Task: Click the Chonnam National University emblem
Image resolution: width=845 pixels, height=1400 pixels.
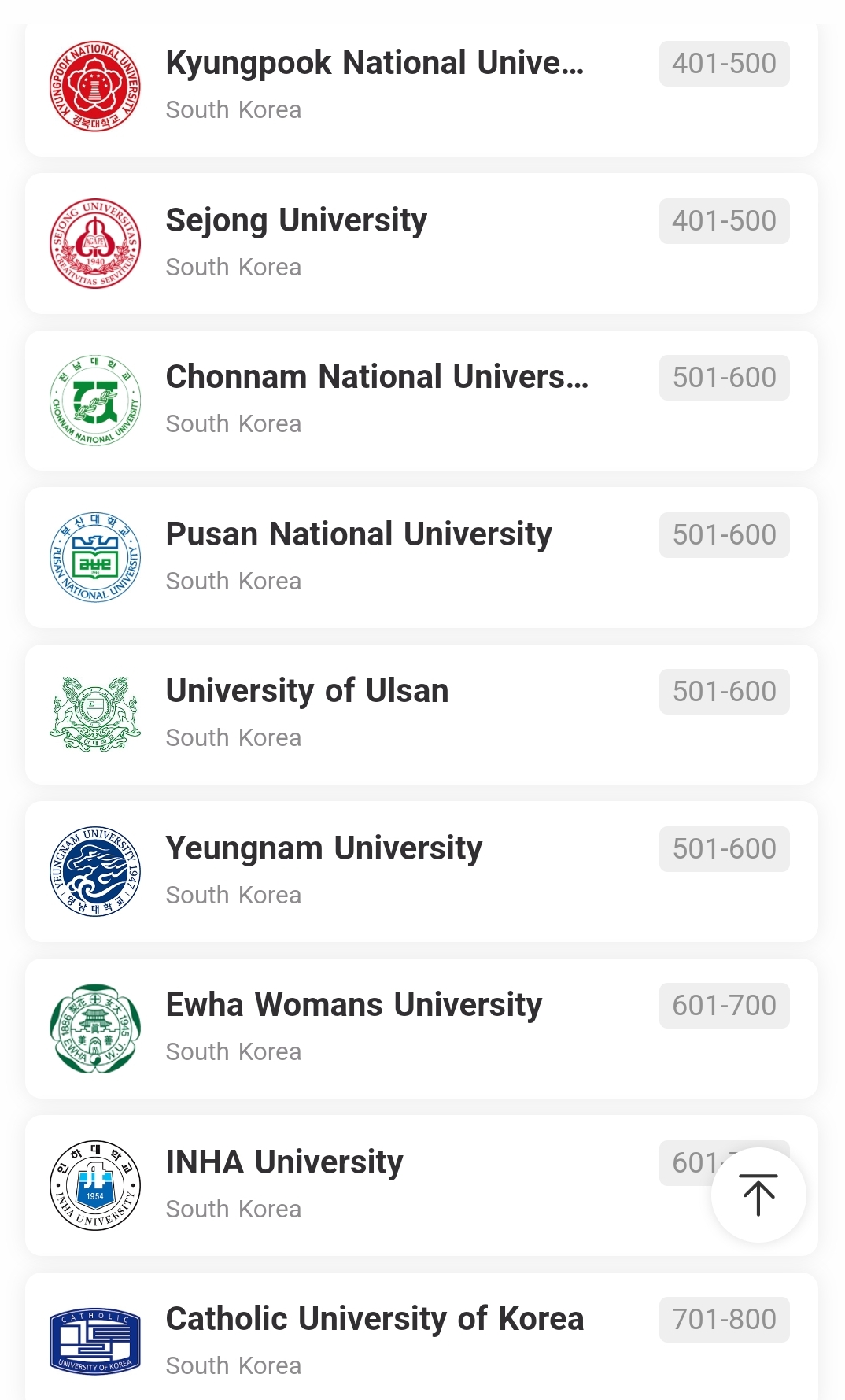Action: tap(95, 401)
